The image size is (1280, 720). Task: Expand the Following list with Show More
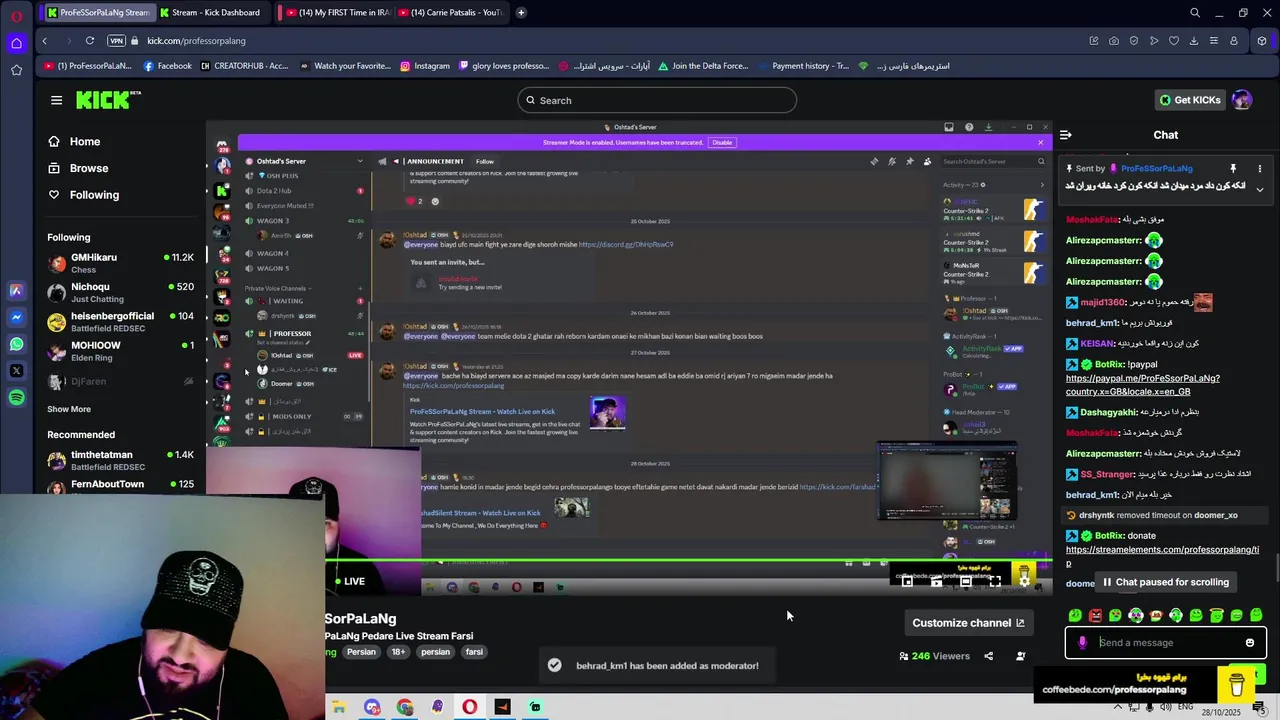click(x=69, y=409)
